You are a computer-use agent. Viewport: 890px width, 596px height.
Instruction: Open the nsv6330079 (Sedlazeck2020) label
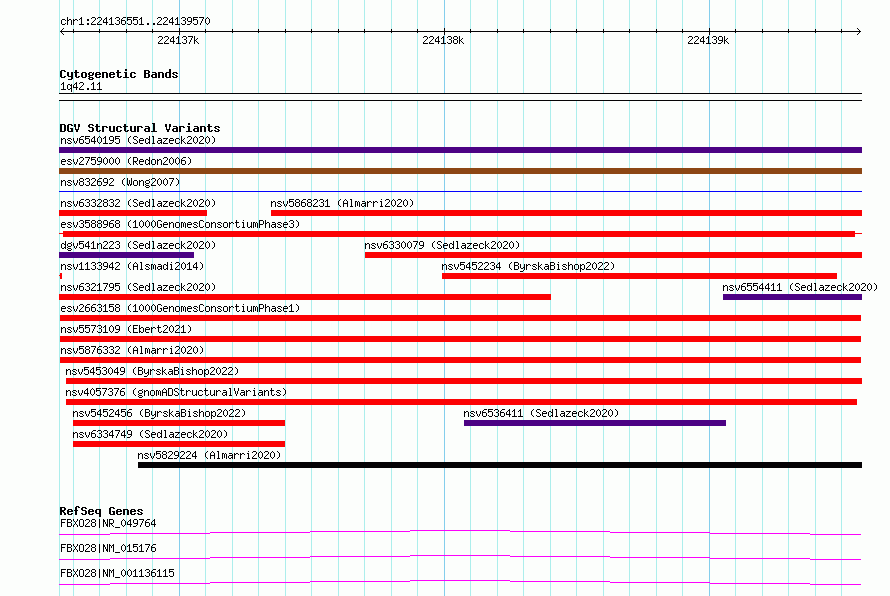point(442,245)
